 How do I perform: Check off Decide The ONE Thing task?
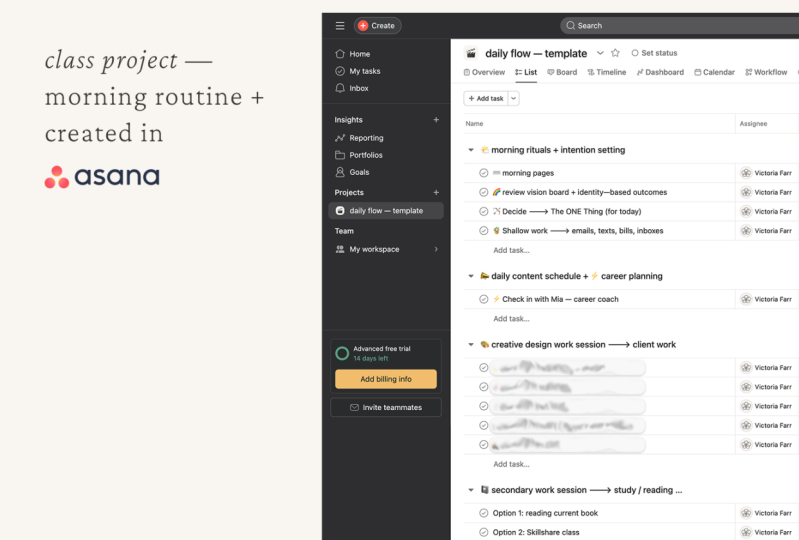[484, 211]
